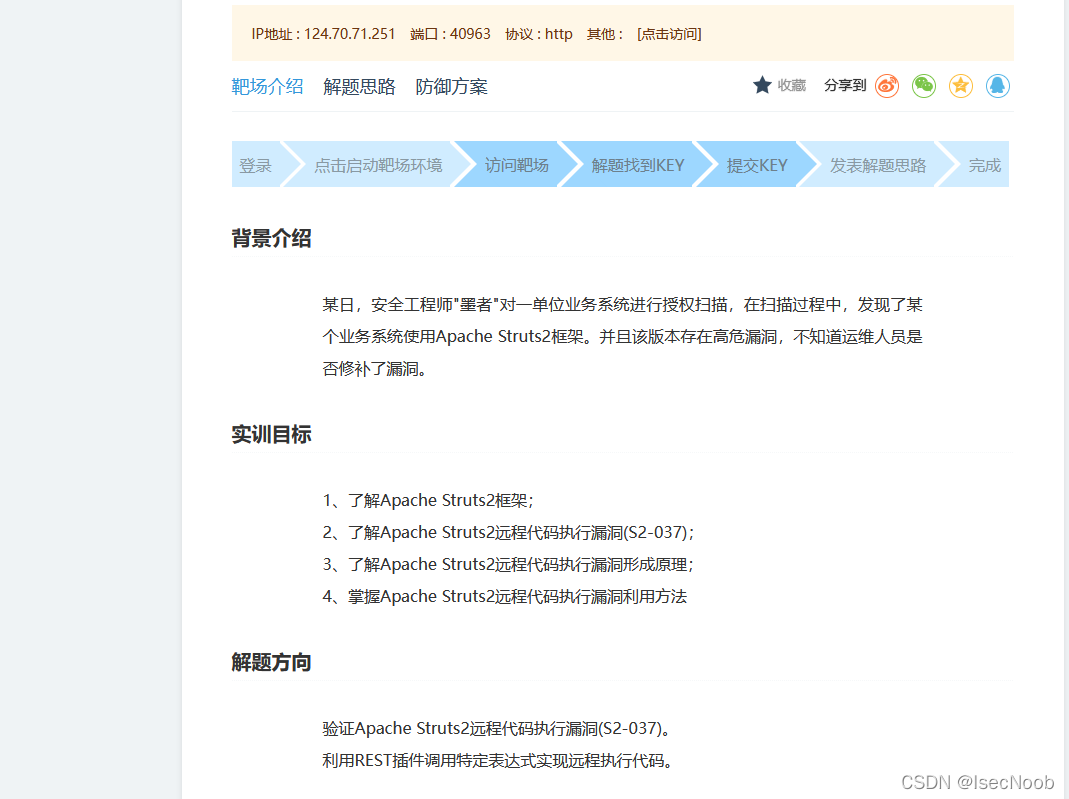
Task: Switch to the 解题思路 tab
Action: 359,87
